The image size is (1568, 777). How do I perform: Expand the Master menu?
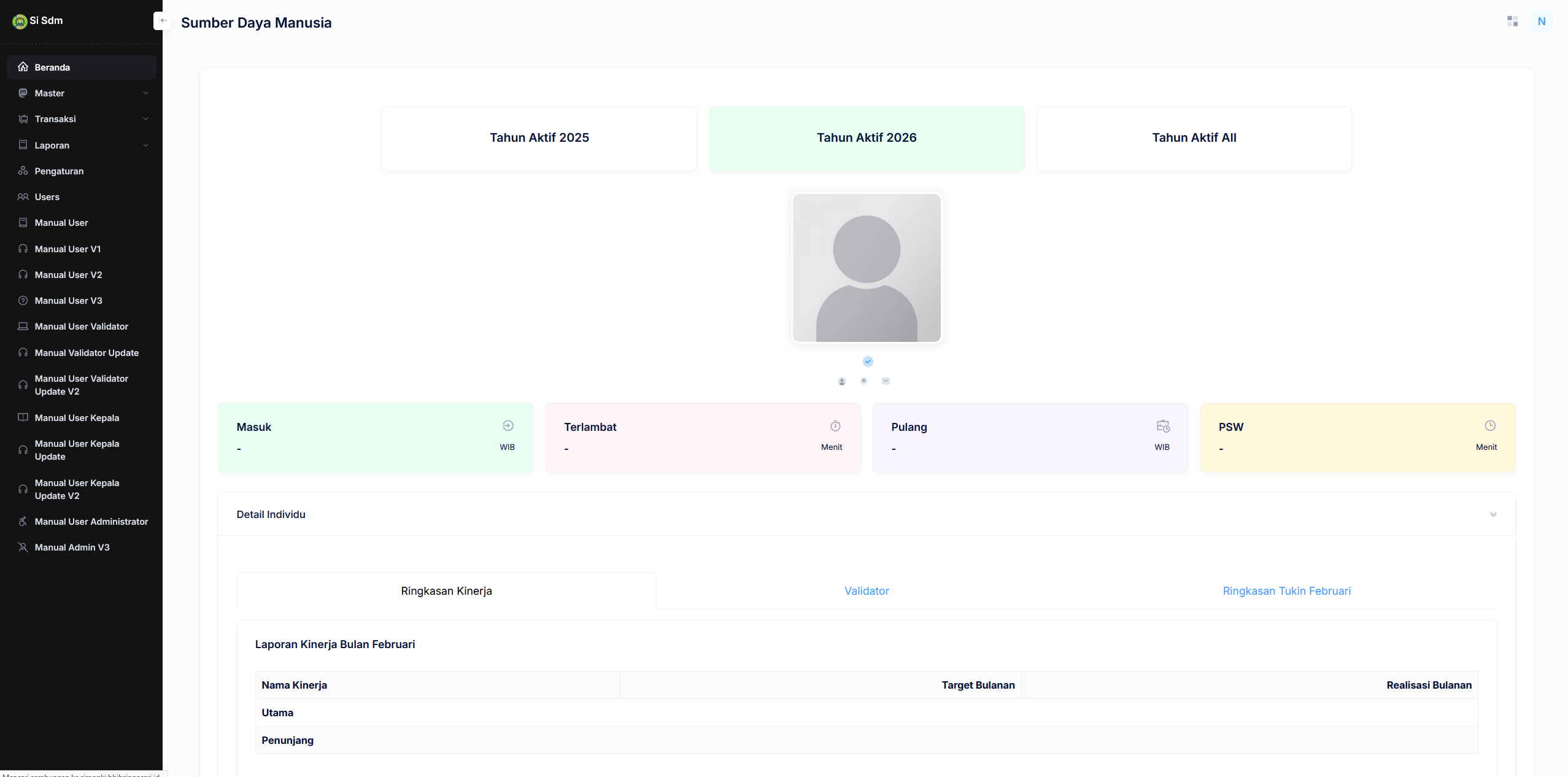tap(80, 93)
